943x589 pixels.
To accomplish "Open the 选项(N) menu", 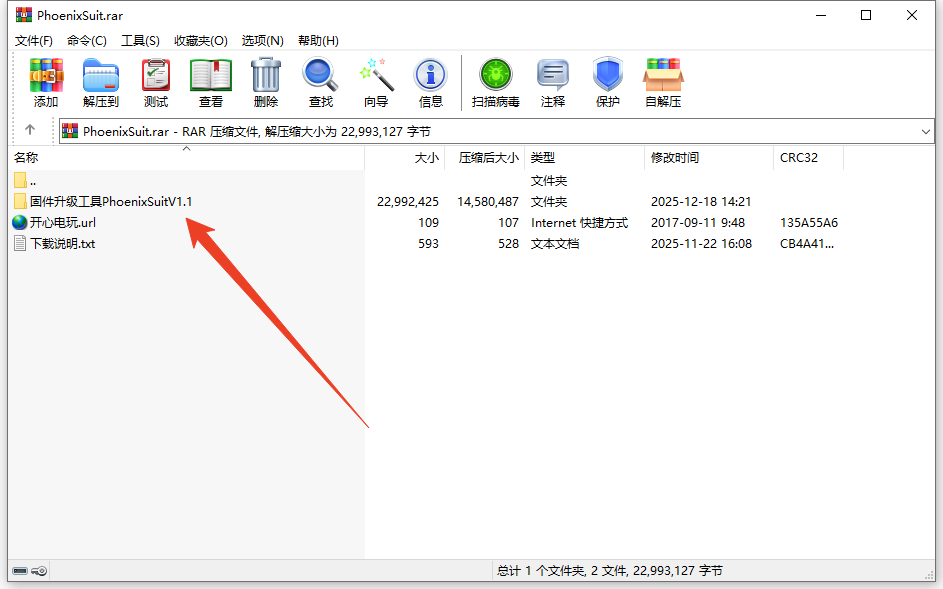I will [x=263, y=41].
